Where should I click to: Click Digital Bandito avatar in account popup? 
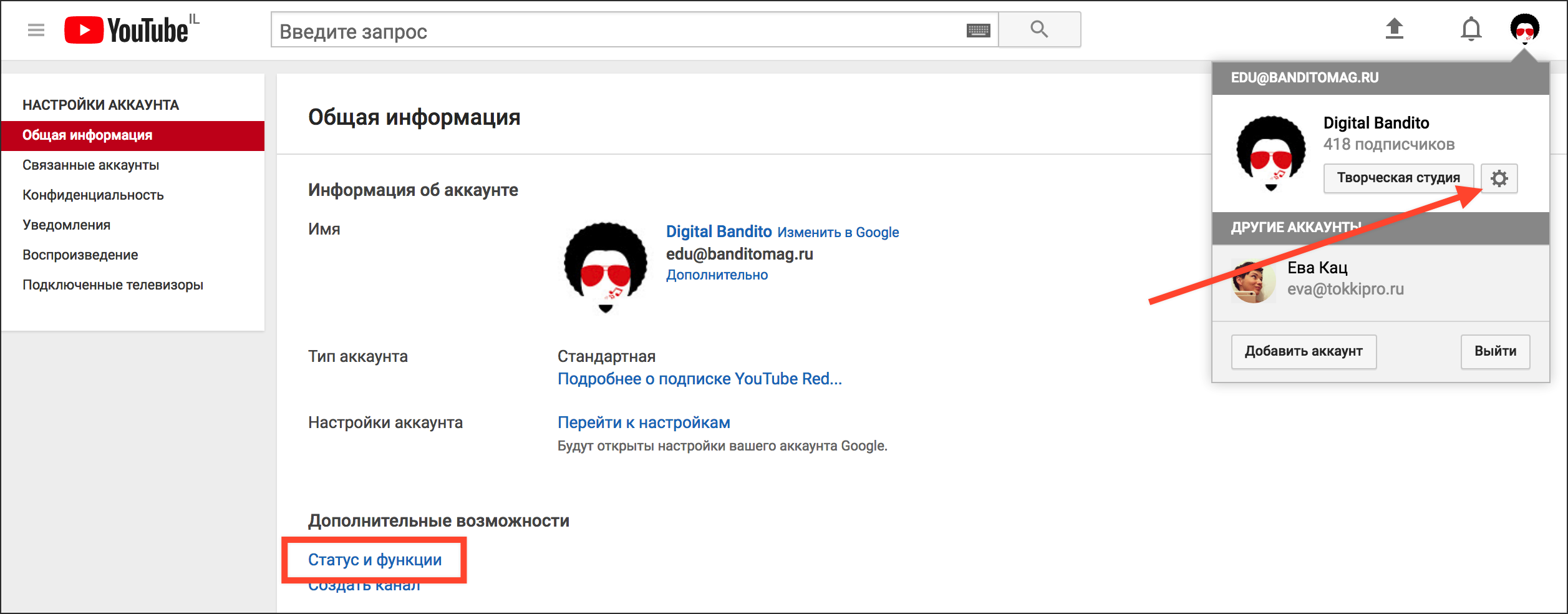(1270, 153)
